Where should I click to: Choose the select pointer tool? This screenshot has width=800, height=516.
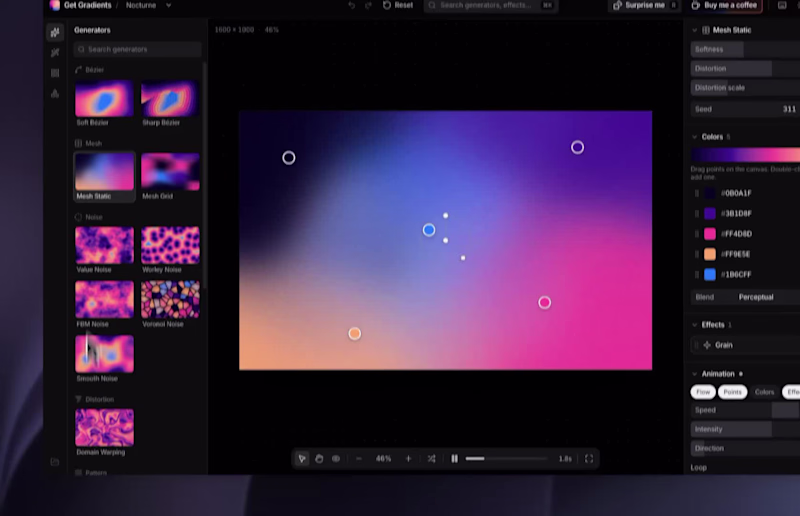(x=302, y=459)
